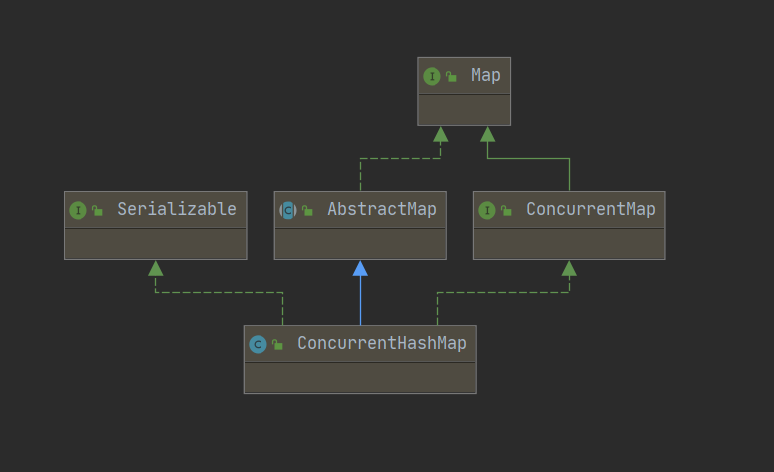Select the ConcurrentHashMap node label
The image size is (774, 472).
(x=382, y=343)
